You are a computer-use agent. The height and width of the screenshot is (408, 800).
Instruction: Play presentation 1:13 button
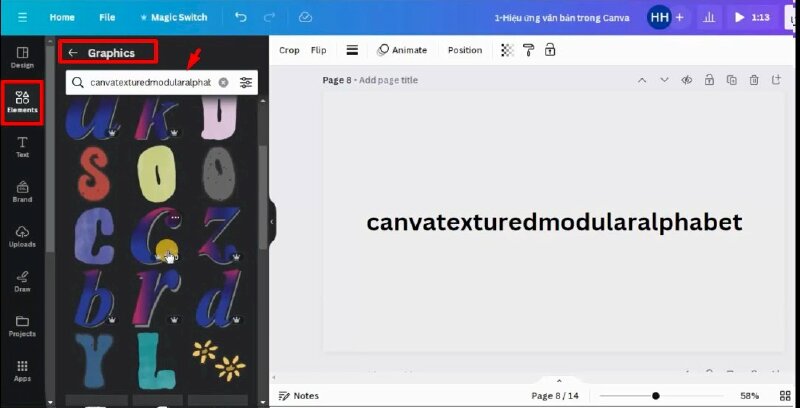pyautogui.click(x=752, y=17)
